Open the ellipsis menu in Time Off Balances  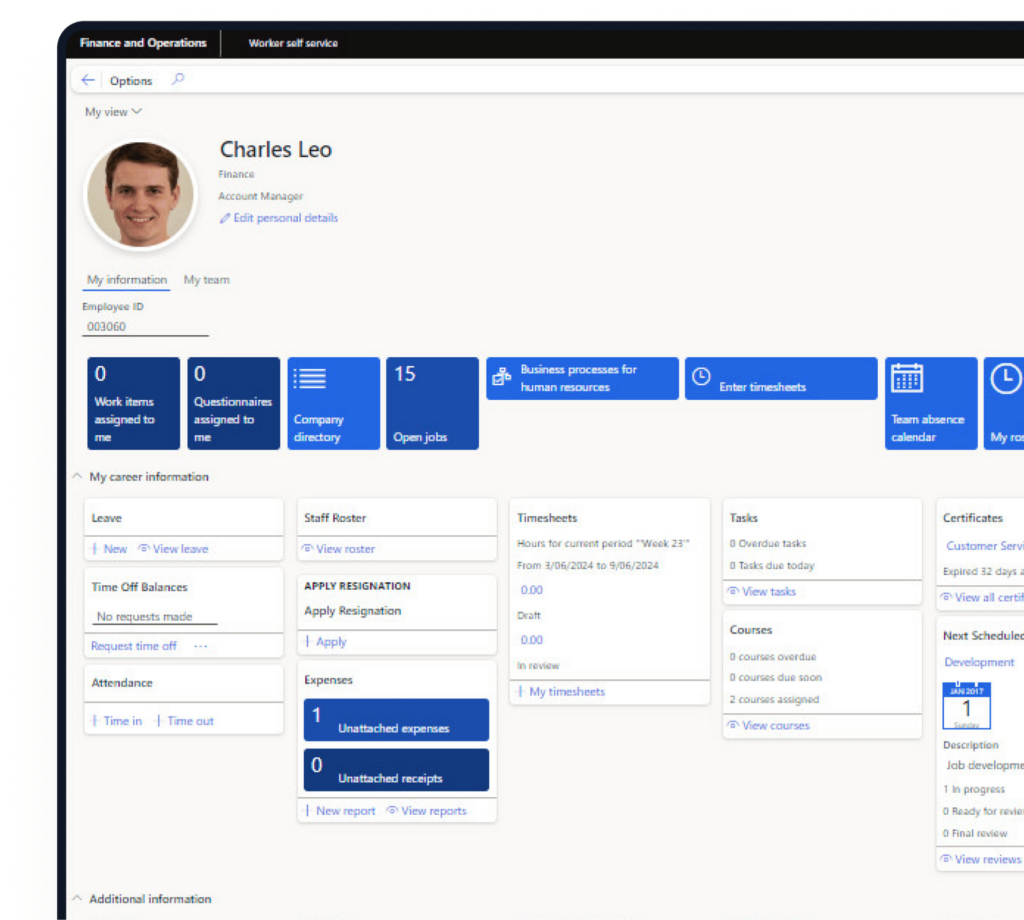pyautogui.click(x=200, y=646)
